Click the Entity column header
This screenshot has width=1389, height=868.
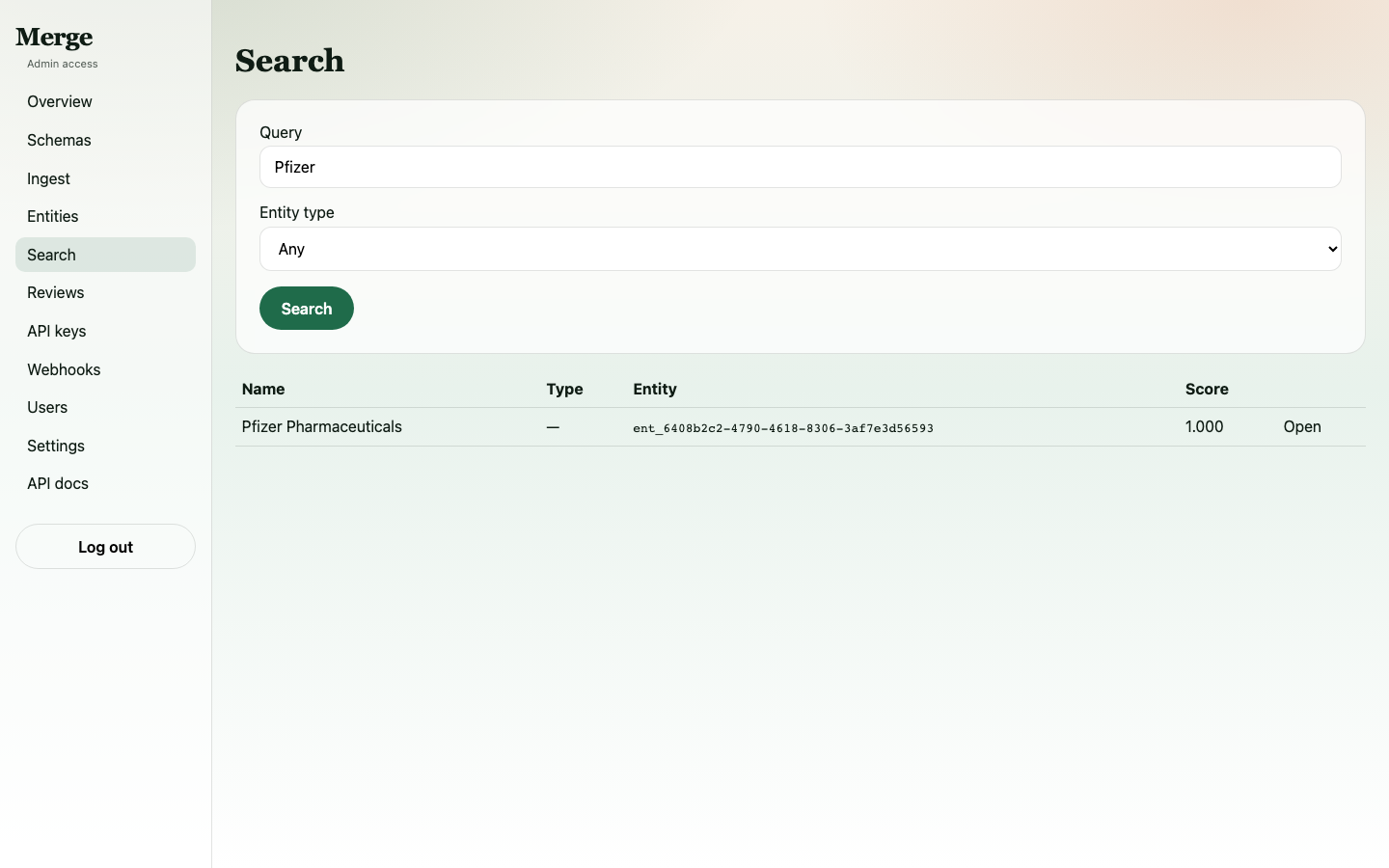tap(655, 389)
